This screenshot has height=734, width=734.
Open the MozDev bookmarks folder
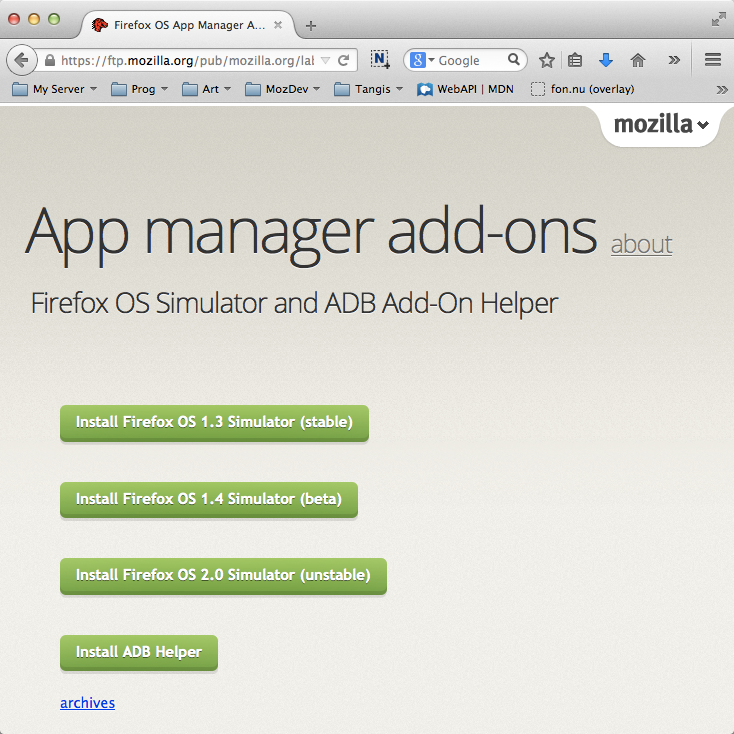(282, 89)
